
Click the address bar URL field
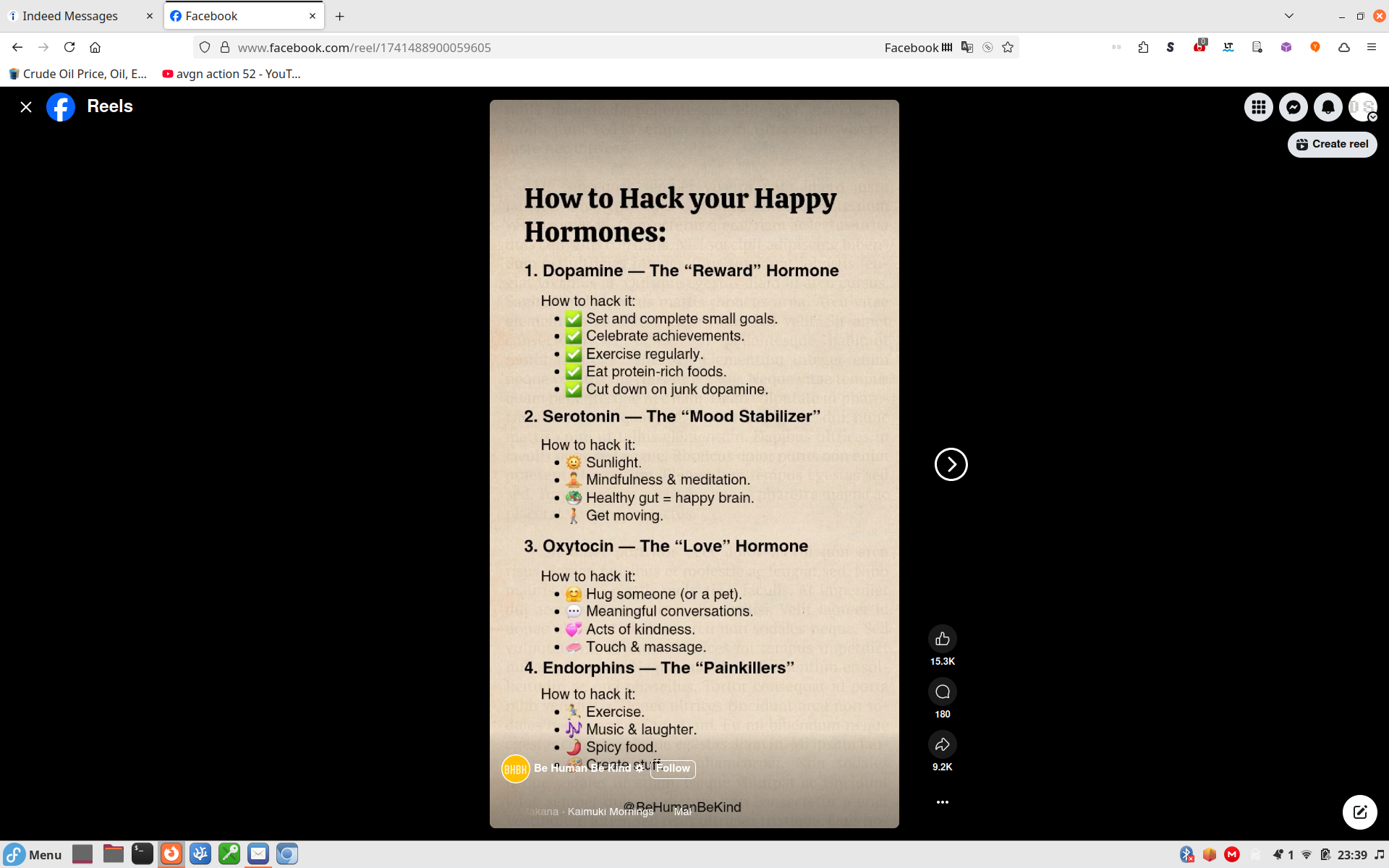(x=506, y=47)
